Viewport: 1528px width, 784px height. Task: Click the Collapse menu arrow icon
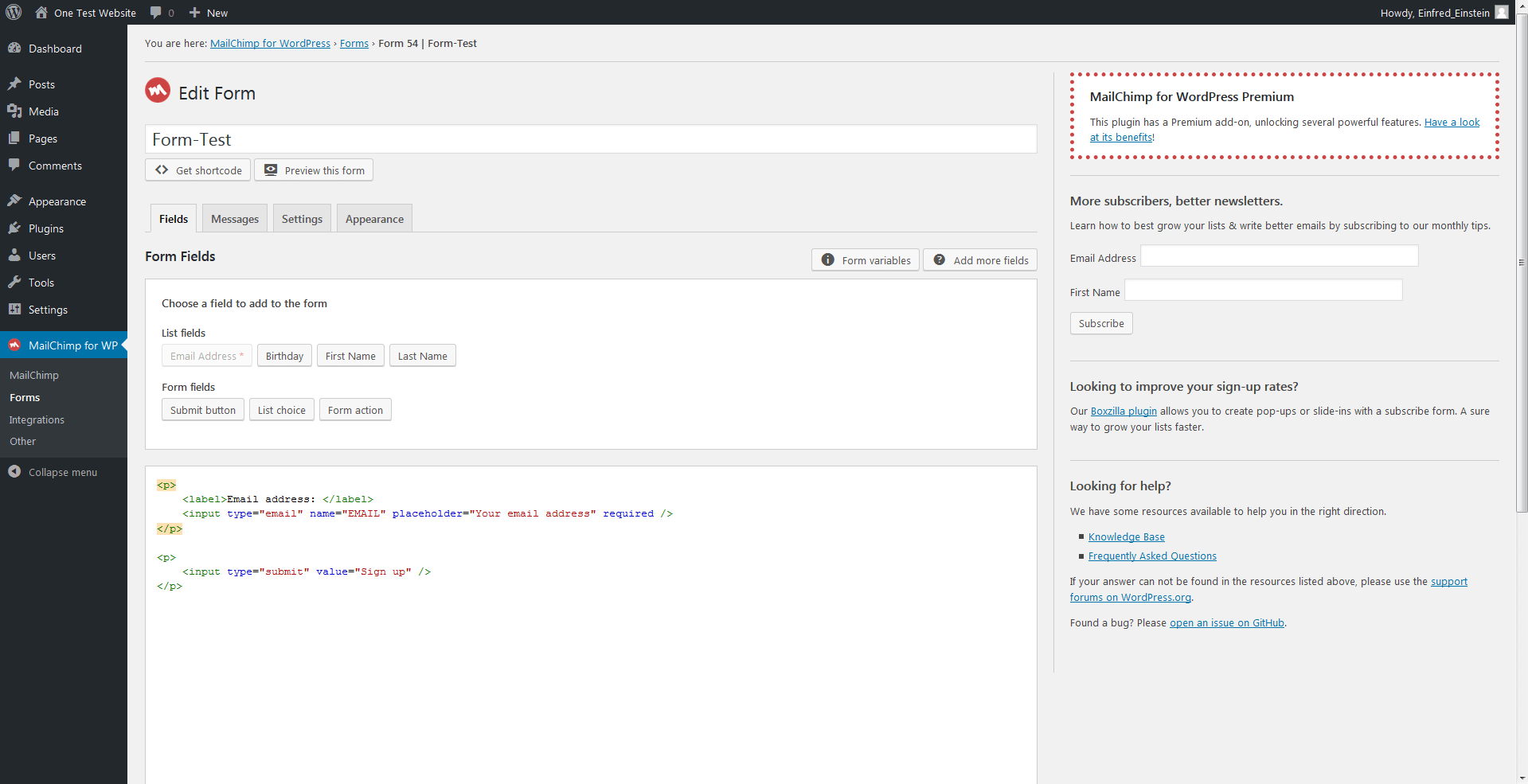14,472
